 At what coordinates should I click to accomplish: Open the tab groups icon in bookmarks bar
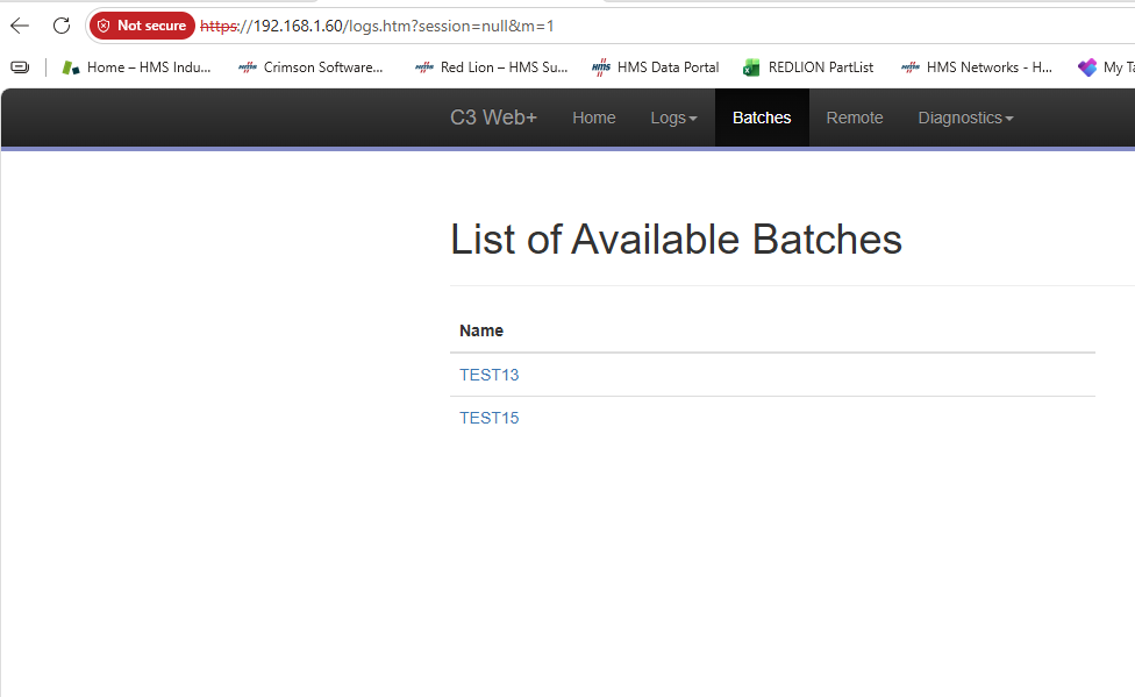tap(20, 67)
